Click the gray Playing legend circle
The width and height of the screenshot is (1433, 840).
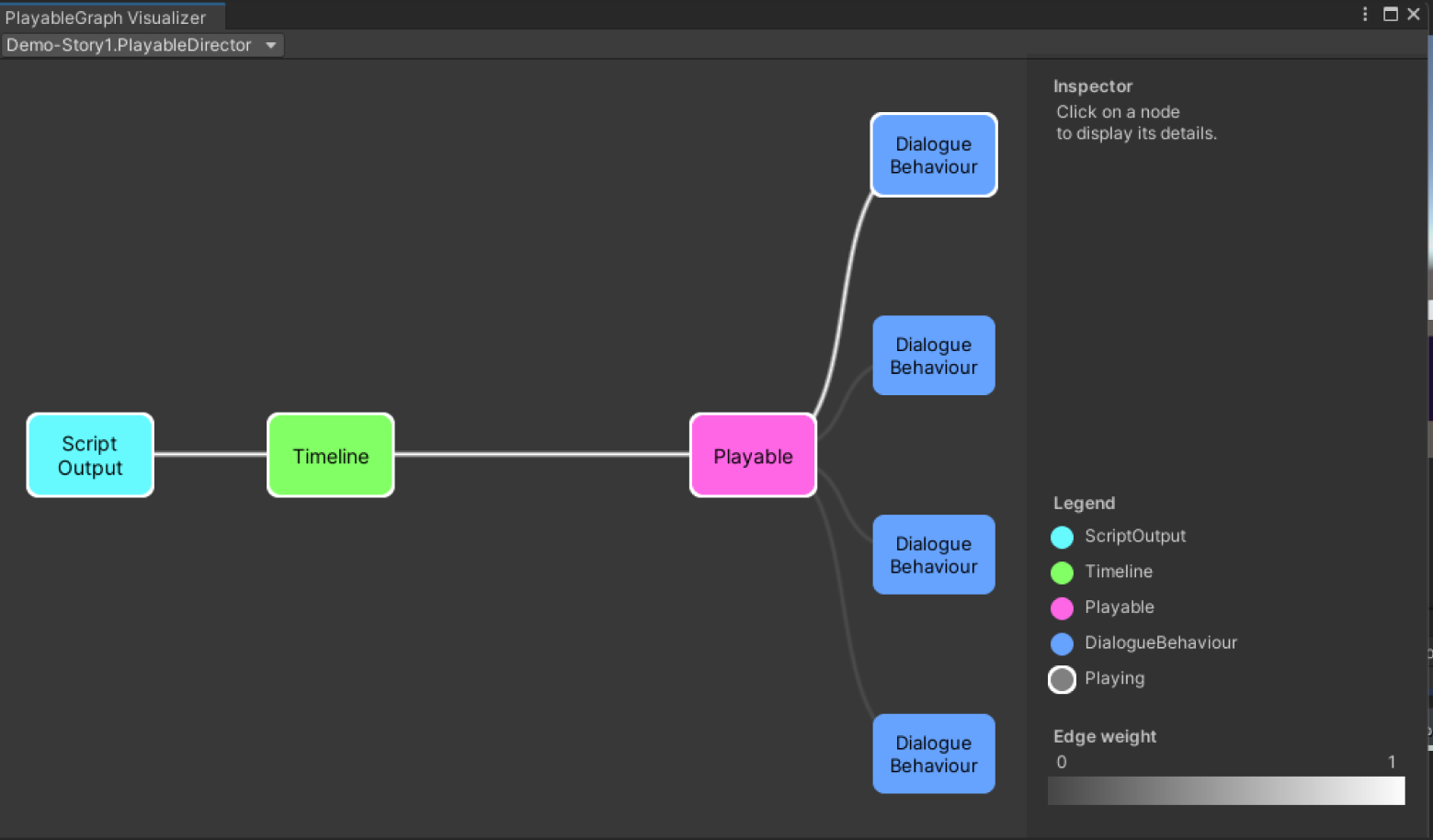pos(1062,679)
